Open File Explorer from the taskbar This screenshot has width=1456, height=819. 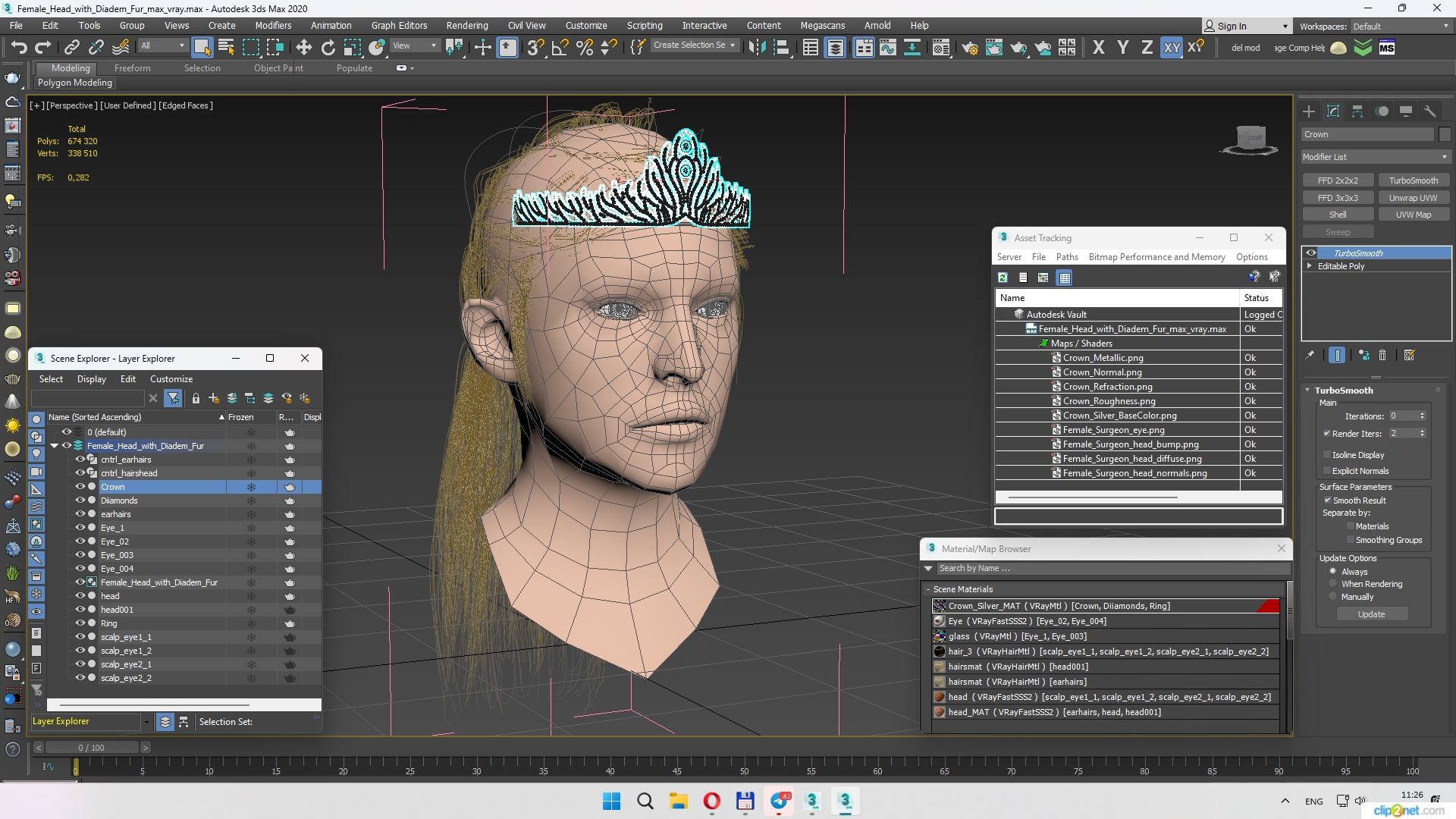pos(678,801)
